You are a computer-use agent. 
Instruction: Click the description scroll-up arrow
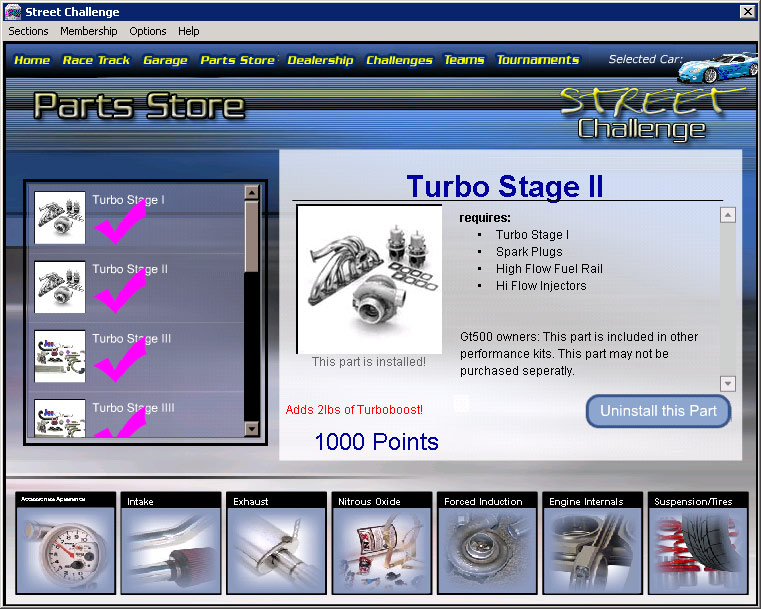pos(728,215)
